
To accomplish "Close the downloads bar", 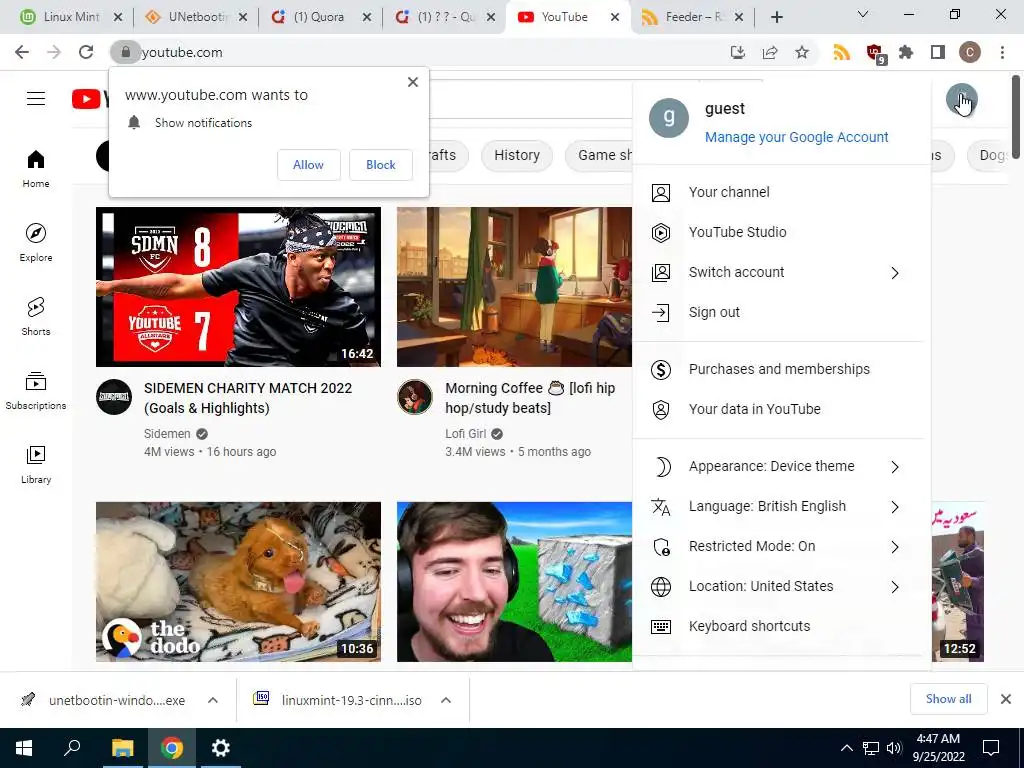I will (x=1006, y=699).
